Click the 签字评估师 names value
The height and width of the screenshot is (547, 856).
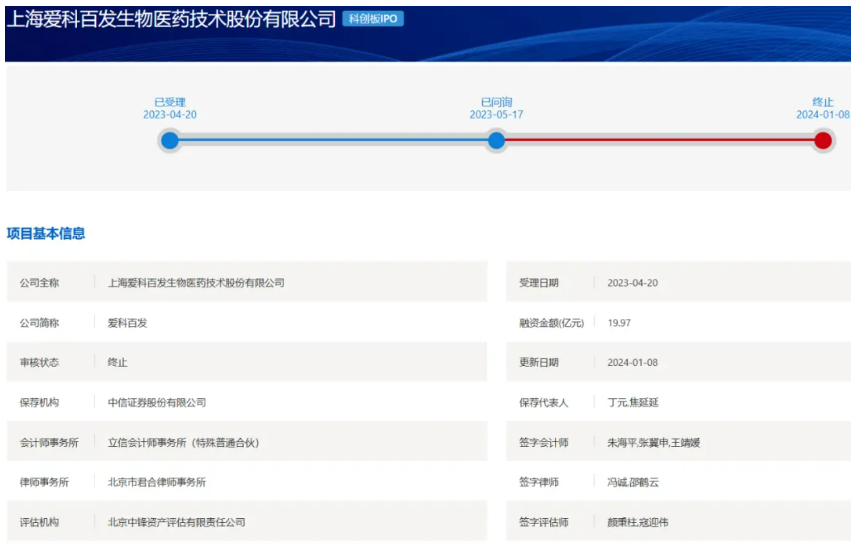pyautogui.click(x=638, y=522)
